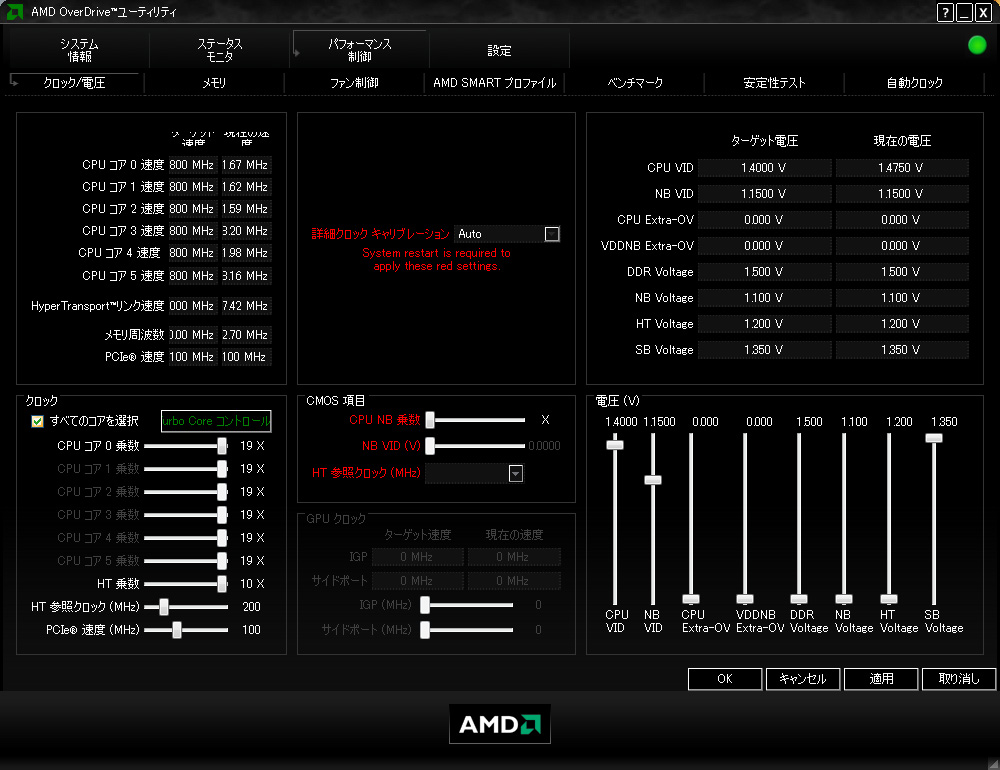This screenshot has height=770, width=1000.
Task: Click the 取り消し button
Action: (959, 679)
